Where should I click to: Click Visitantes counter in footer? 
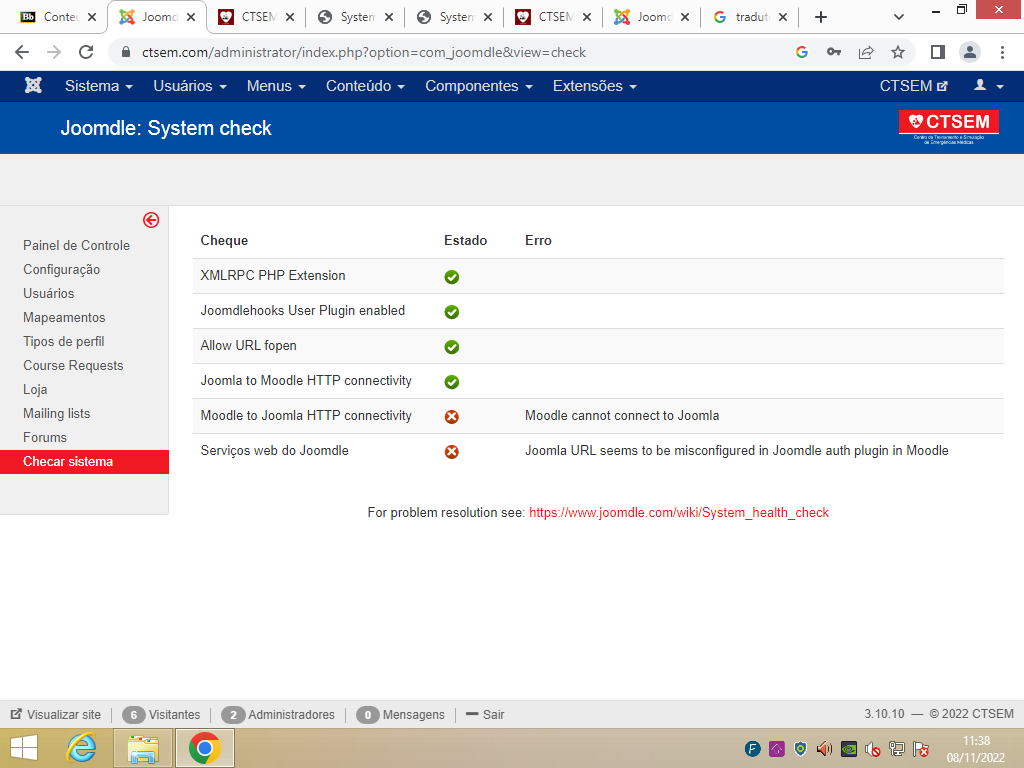(x=161, y=714)
